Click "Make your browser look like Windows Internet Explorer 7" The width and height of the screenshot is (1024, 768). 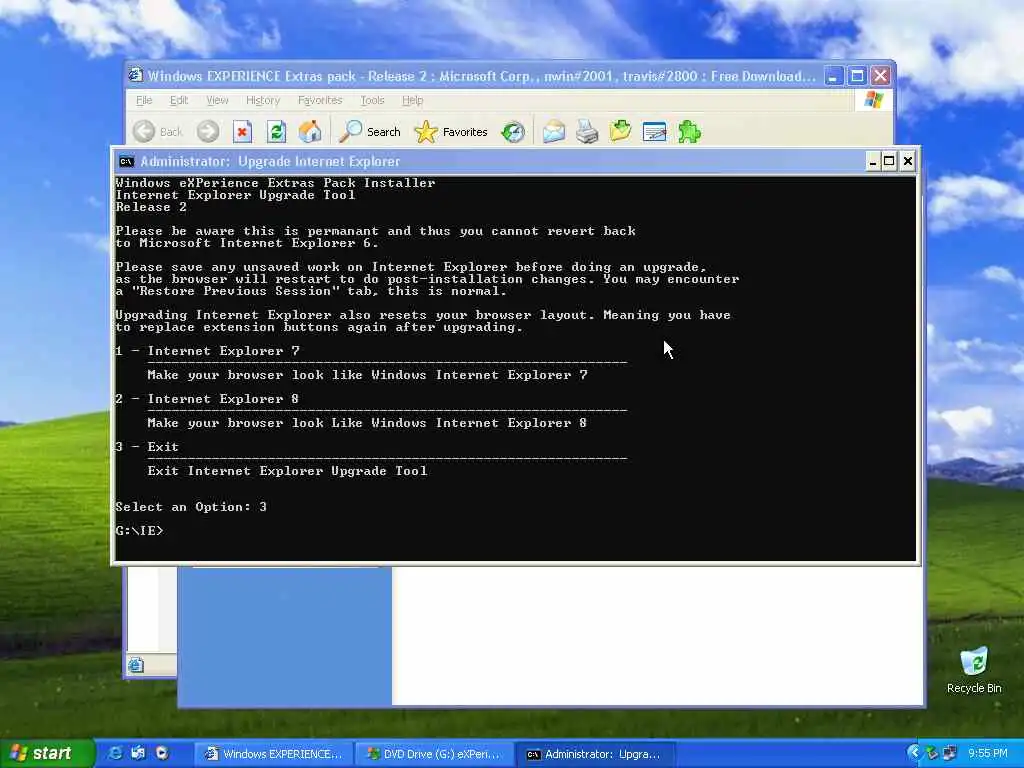(367, 375)
